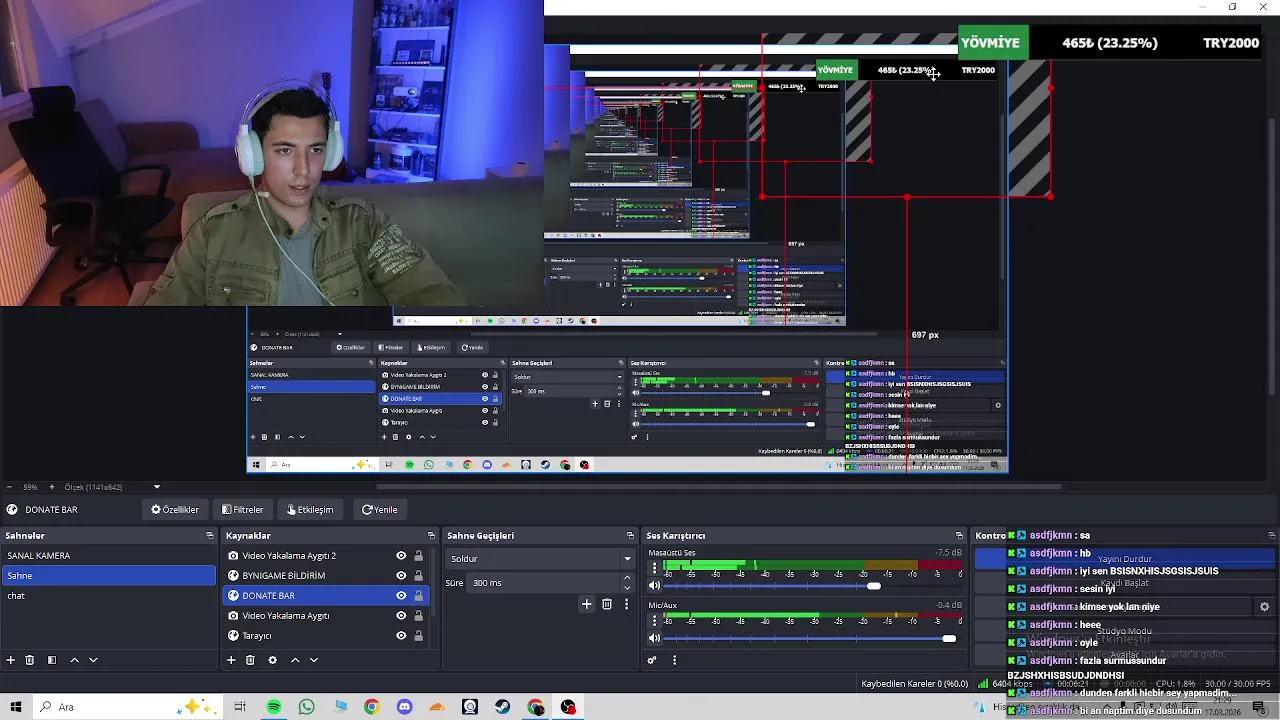Open Özellikler for DONATE BAR source
The width and height of the screenshot is (1280, 720).
point(175,509)
